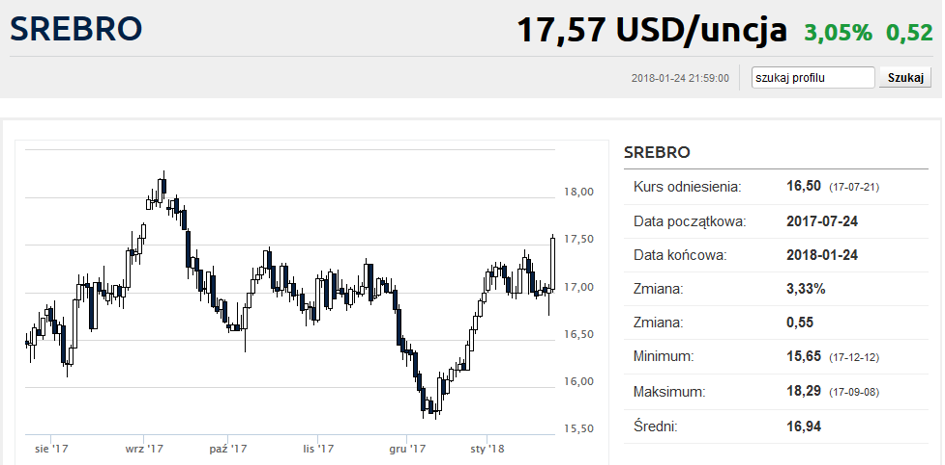Click the Minimum value 15,65
The image size is (945, 465).
(805, 356)
